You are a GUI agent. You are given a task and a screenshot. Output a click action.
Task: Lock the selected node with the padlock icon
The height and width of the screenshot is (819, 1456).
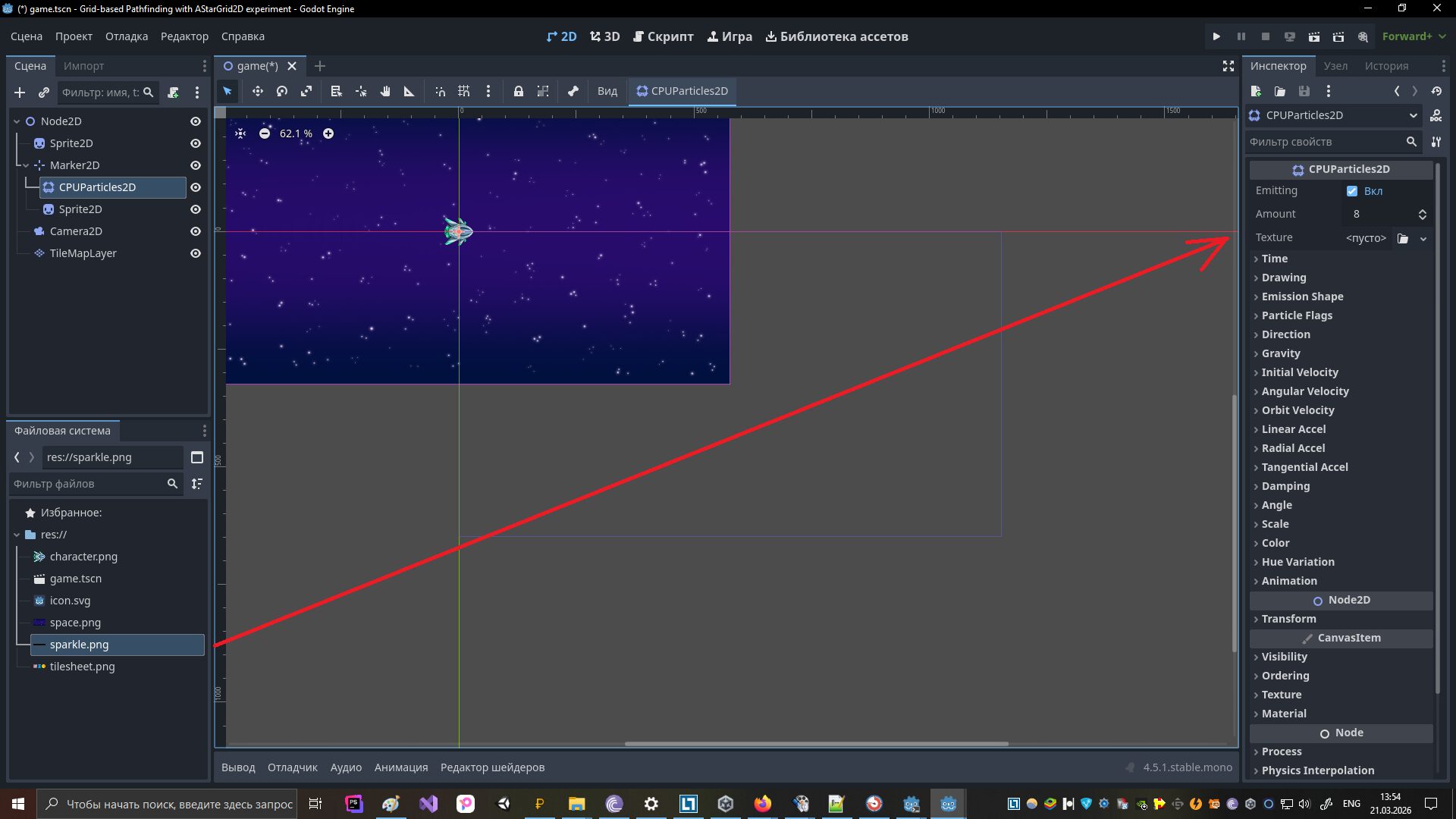(x=519, y=91)
